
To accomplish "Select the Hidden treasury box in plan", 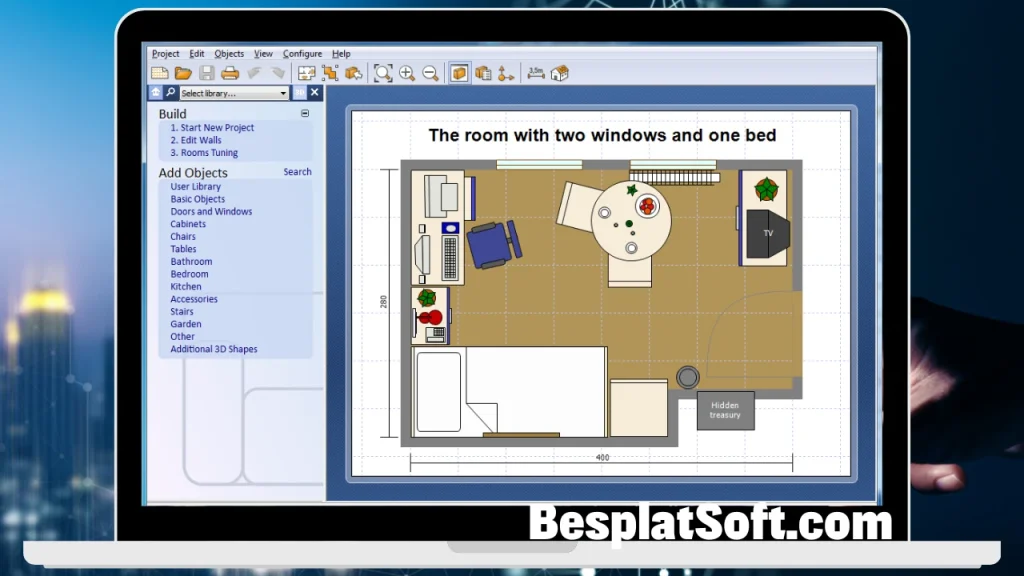I will pos(725,410).
